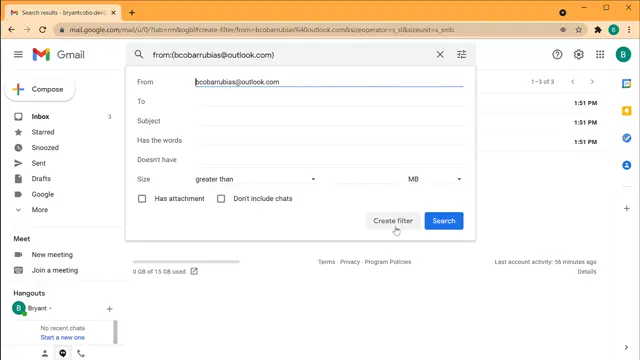Click the From input field

(x=329, y=82)
